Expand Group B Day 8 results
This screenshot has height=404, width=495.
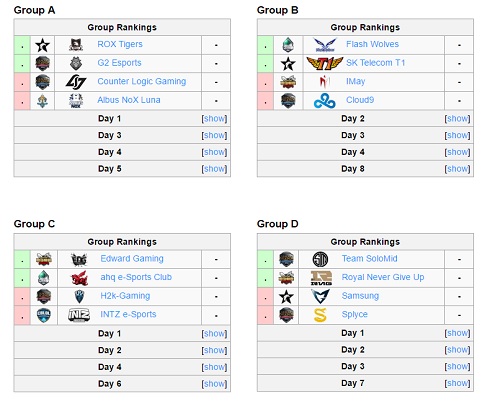click(457, 169)
